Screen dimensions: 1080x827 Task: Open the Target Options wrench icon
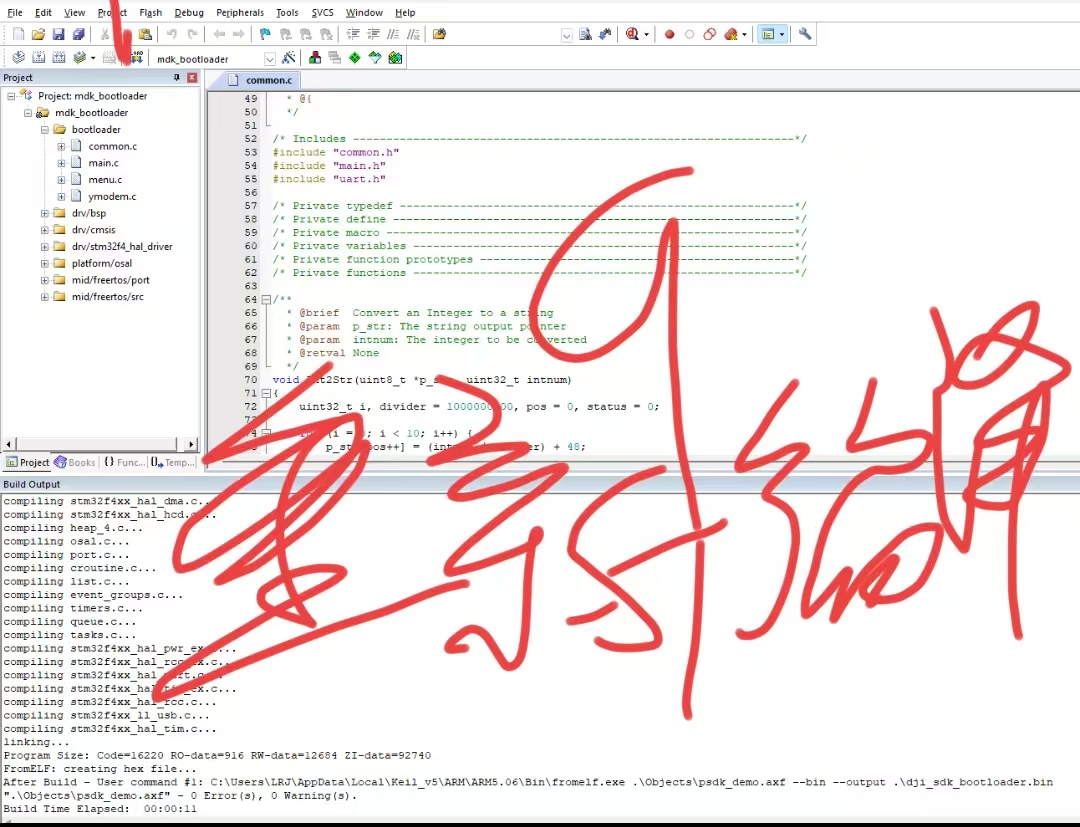[x=289, y=58]
